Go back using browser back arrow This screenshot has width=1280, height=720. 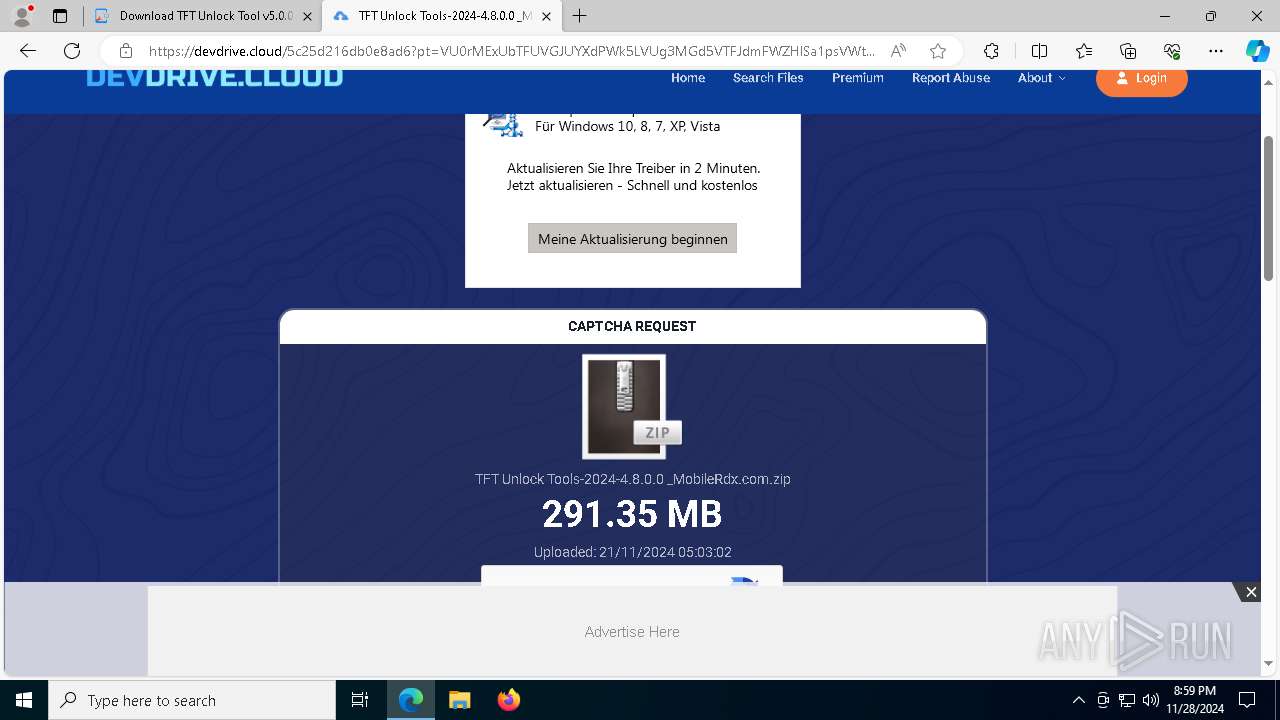[x=28, y=51]
